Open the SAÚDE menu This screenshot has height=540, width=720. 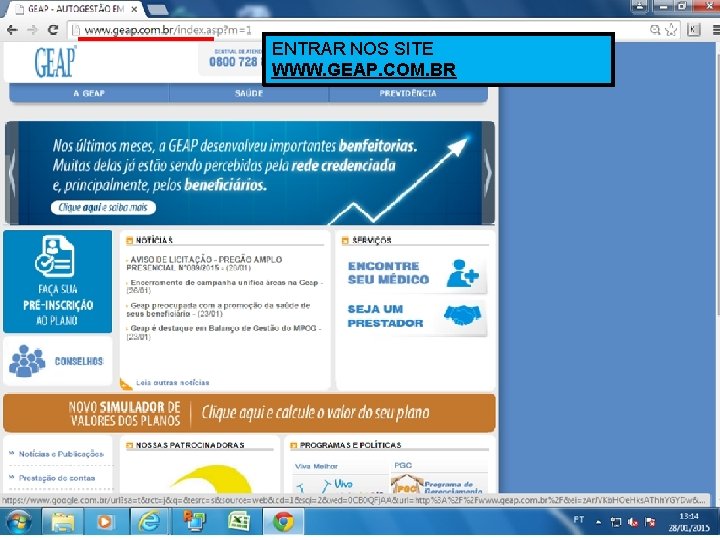click(249, 93)
